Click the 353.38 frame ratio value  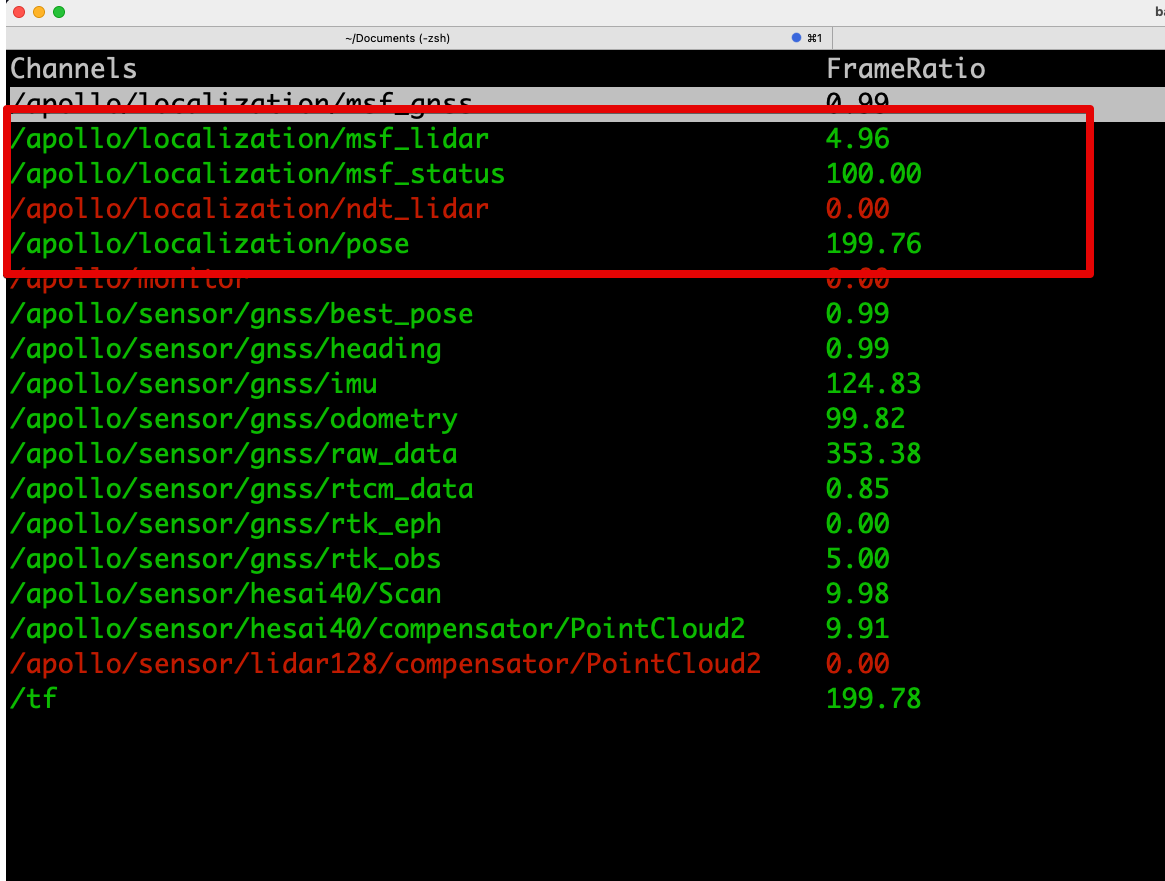click(874, 454)
